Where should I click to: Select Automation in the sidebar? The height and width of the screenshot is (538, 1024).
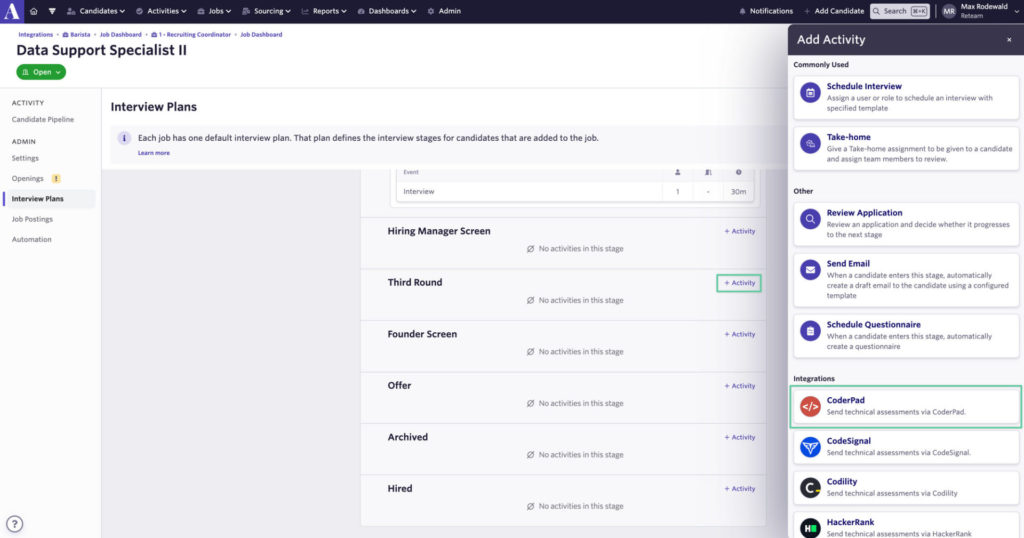pos(31,239)
